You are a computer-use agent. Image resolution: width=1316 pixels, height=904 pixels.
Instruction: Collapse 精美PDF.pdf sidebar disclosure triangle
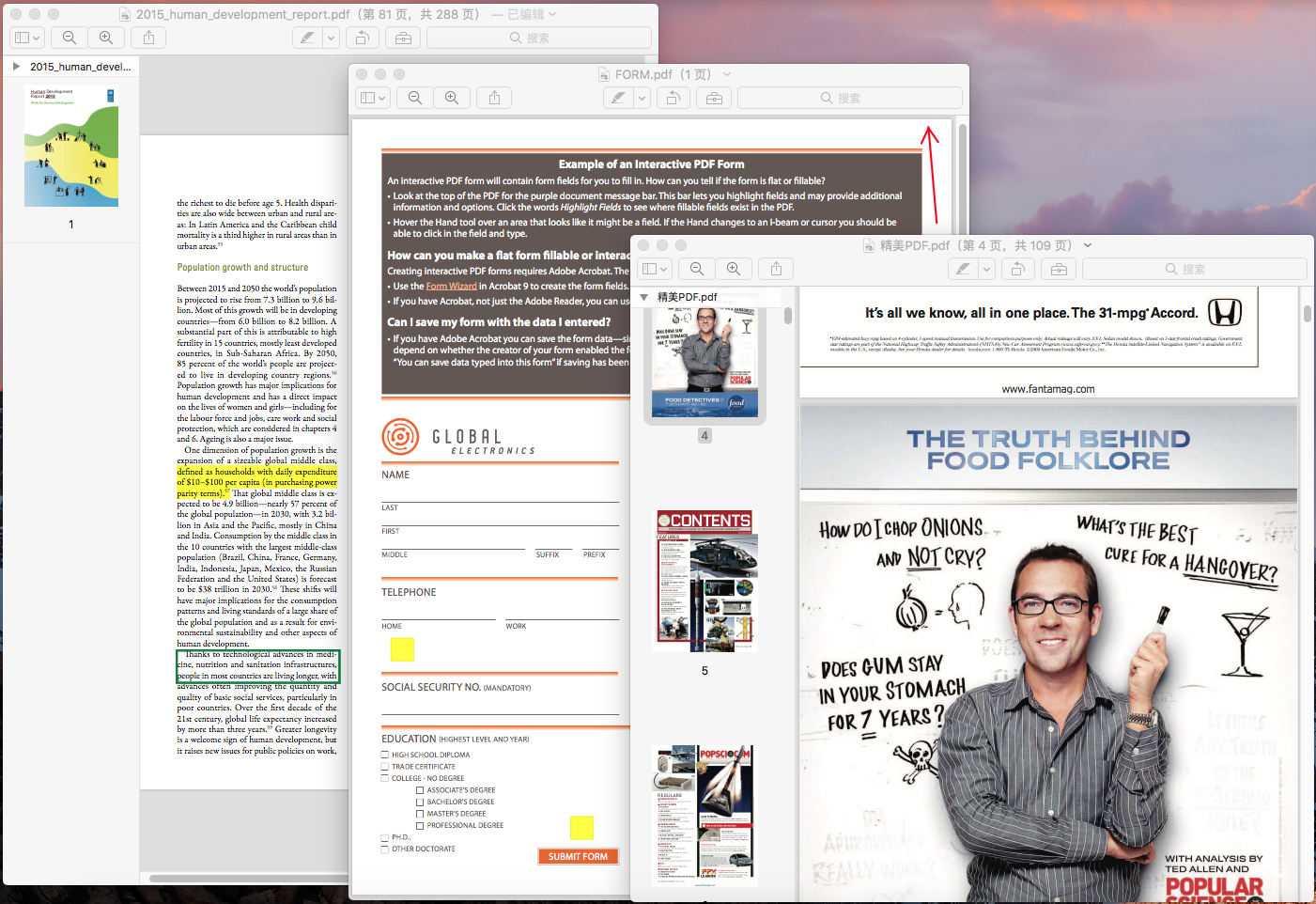tap(643, 297)
